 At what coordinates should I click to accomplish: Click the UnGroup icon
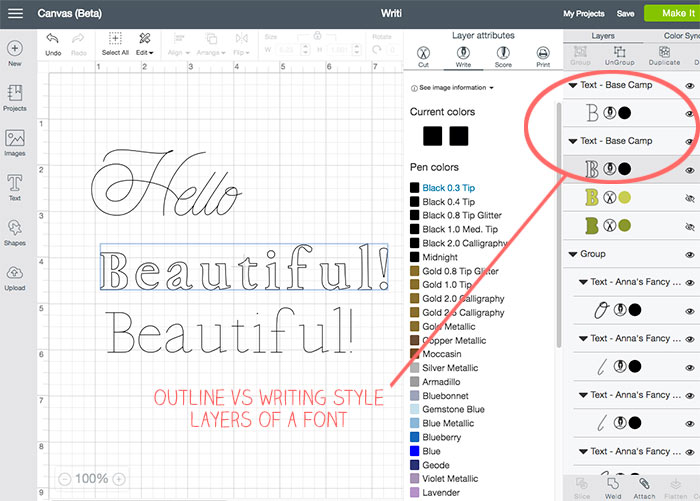coord(620,51)
